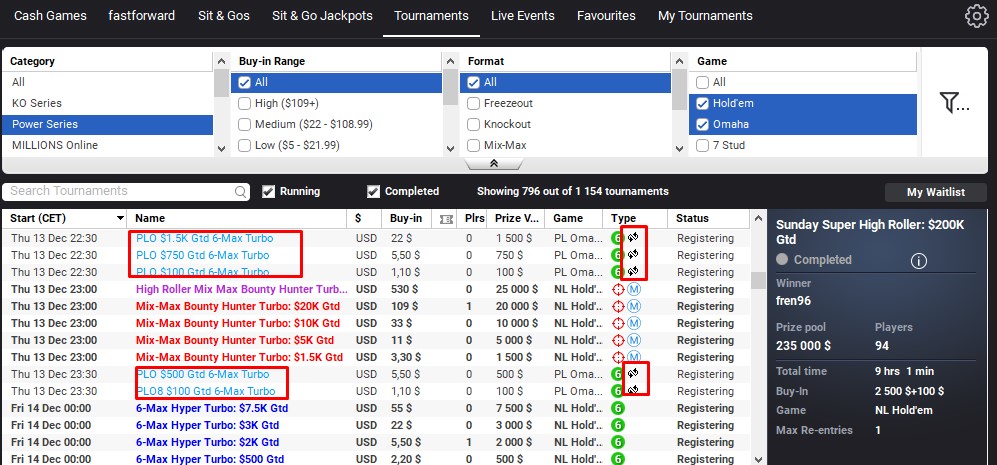Uncheck All in Buy-in Range
Screen dimensions: 997x465
click(x=244, y=83)
